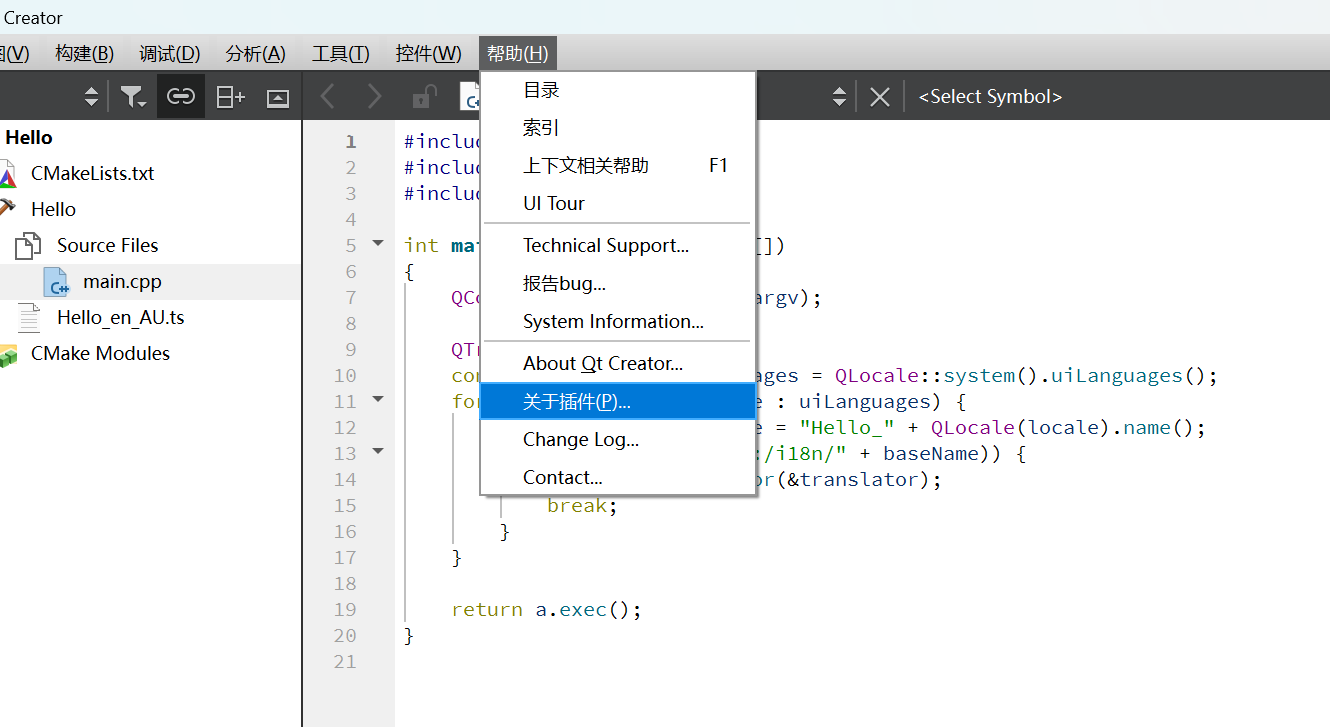
Task: Click the C++ file icon next to main.cpp
Action: 55,281
